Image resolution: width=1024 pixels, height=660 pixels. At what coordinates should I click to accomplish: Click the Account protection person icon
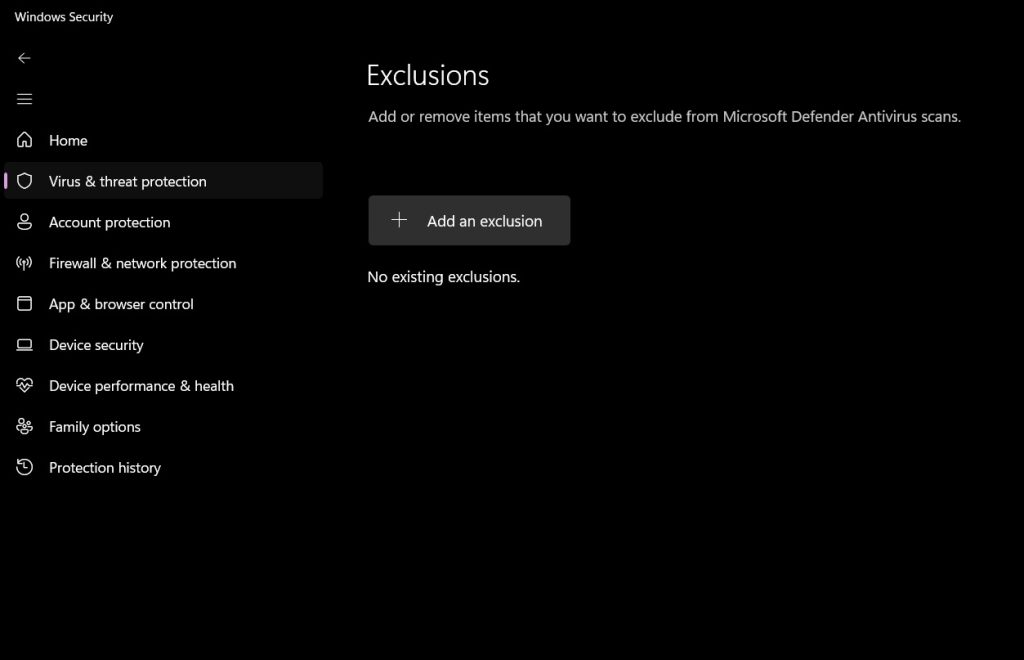click(24, 222)
